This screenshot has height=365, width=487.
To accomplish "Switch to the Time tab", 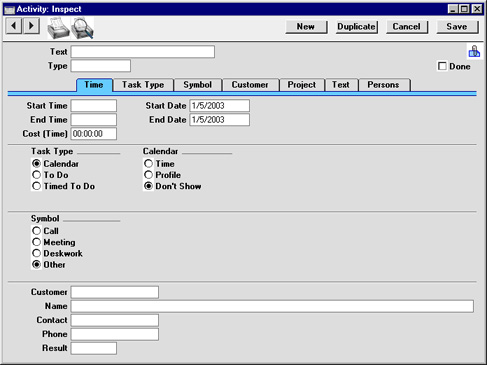I will (94, 85).
